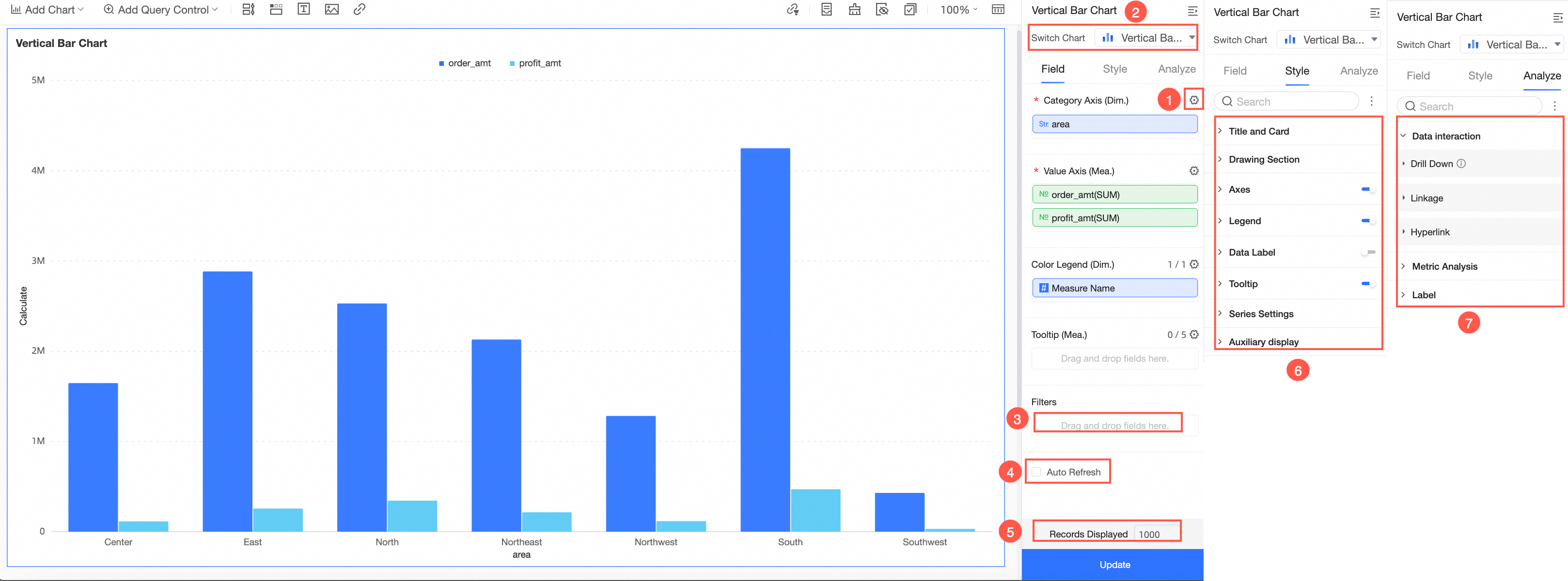Open the more options dots in Analyze panel

1554,107
